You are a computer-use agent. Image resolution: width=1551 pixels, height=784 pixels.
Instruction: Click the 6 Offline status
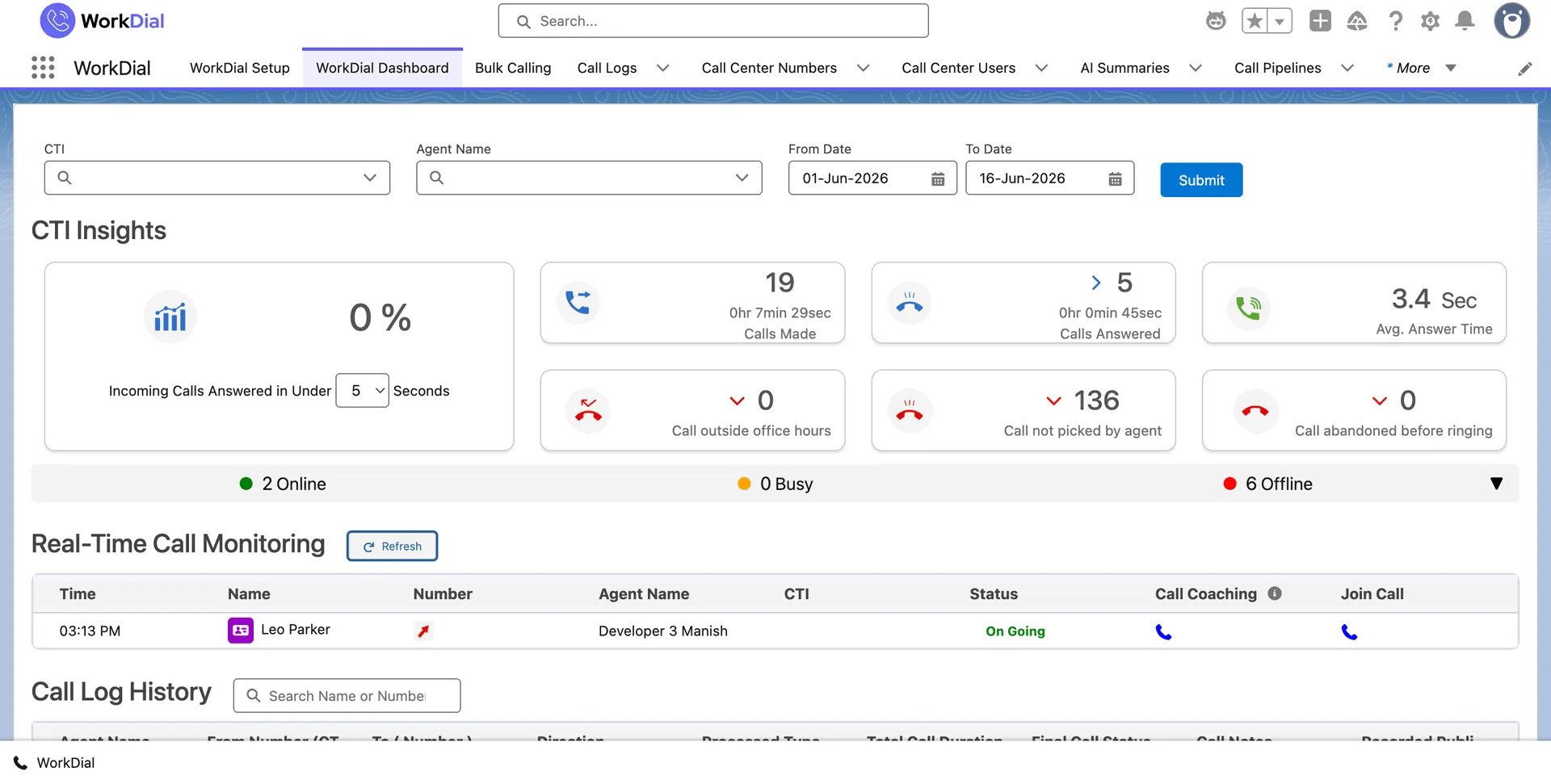click(x=1268, y=484)
